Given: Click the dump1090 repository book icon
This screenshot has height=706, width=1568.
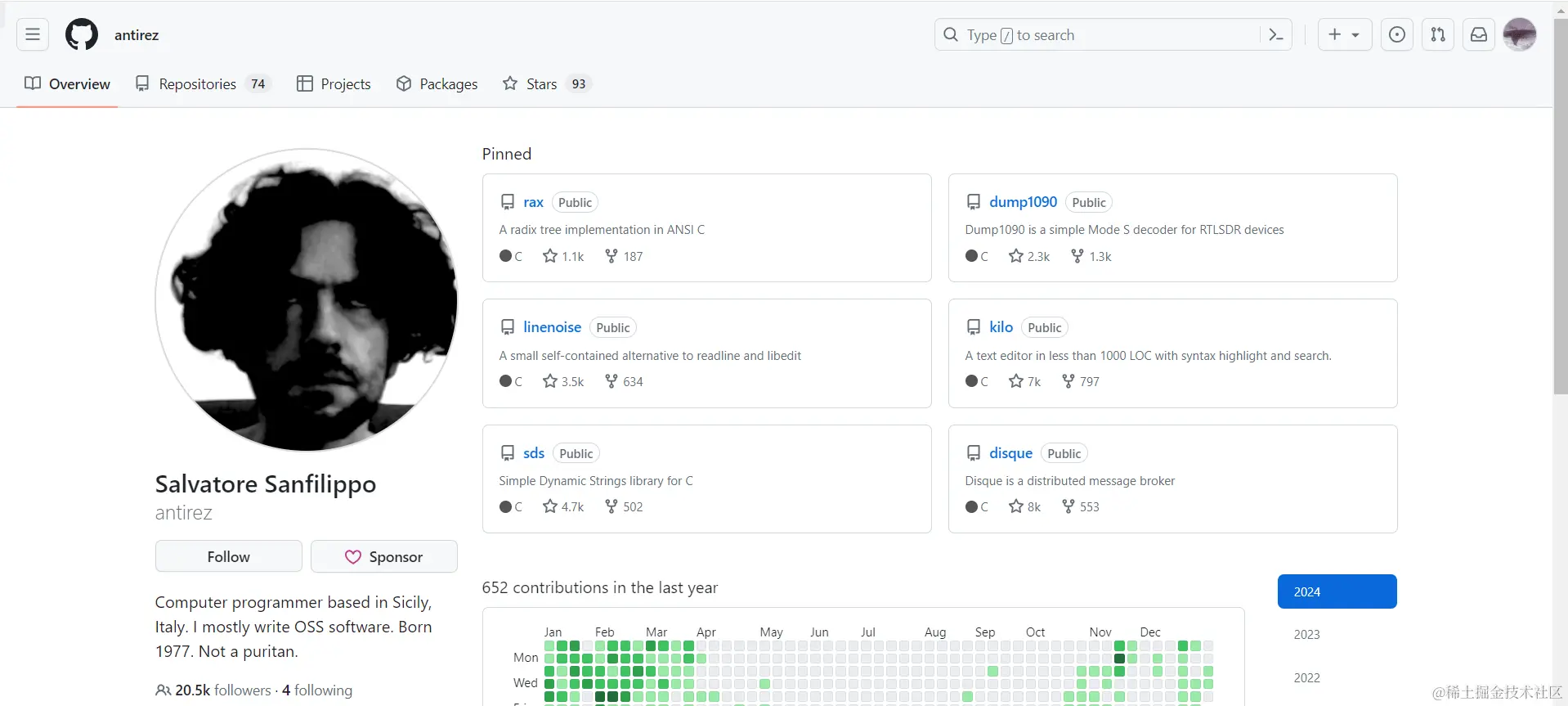Looking at the screenshot, I should click(974, 202).
